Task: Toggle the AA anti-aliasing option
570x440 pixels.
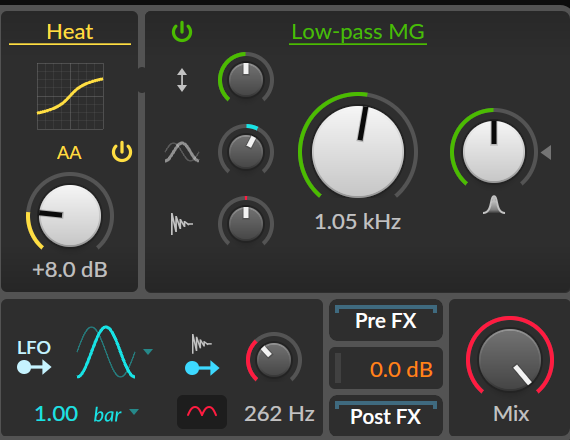Action: (69, 153)
